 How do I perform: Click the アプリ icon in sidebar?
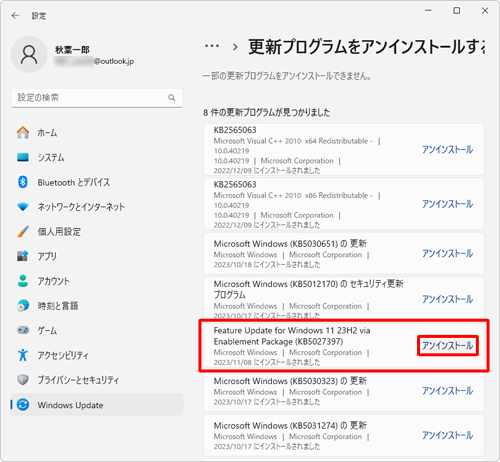click(x=23, y=256)
